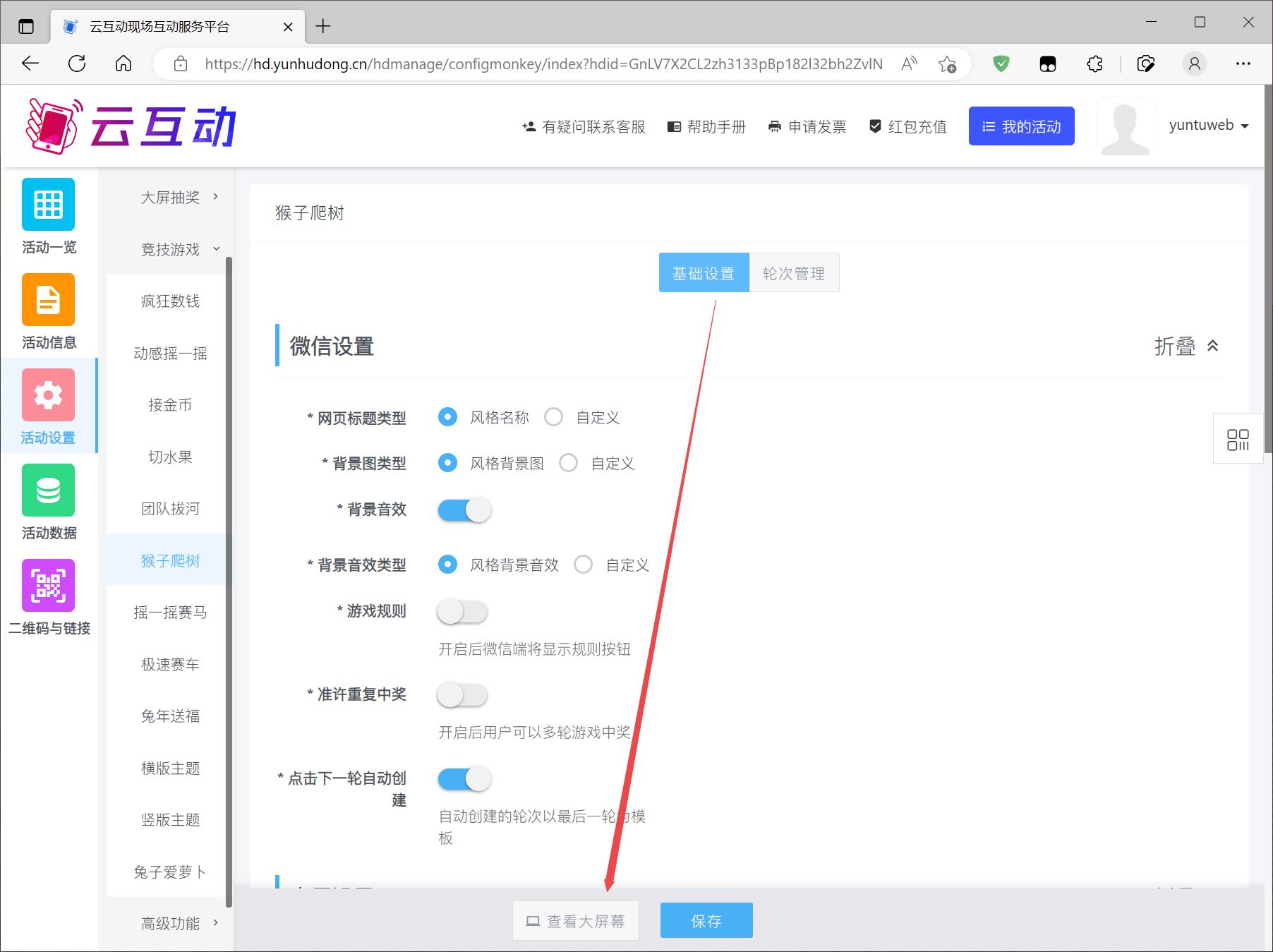
Task: Open browser settings and more menu
Action: click(1243, 64)
